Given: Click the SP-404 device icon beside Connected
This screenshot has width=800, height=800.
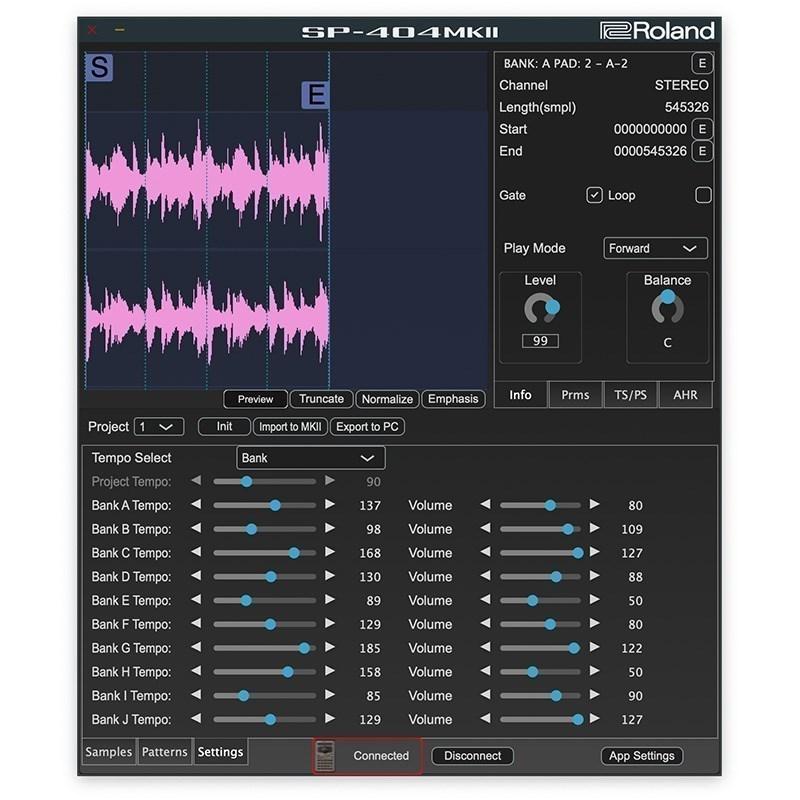Looking at the screenshot, I should point(324,756).
